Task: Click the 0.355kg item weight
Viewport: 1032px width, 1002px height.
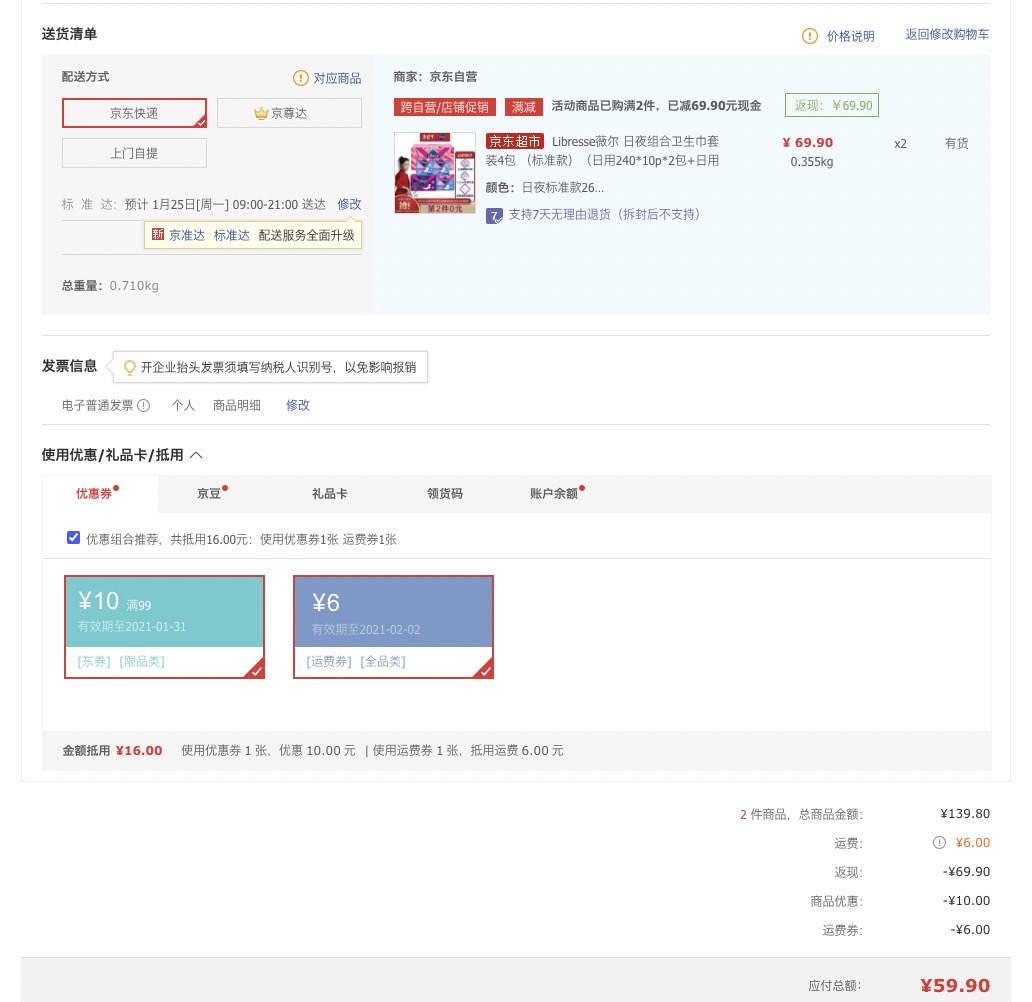Action: coord(812,162)
